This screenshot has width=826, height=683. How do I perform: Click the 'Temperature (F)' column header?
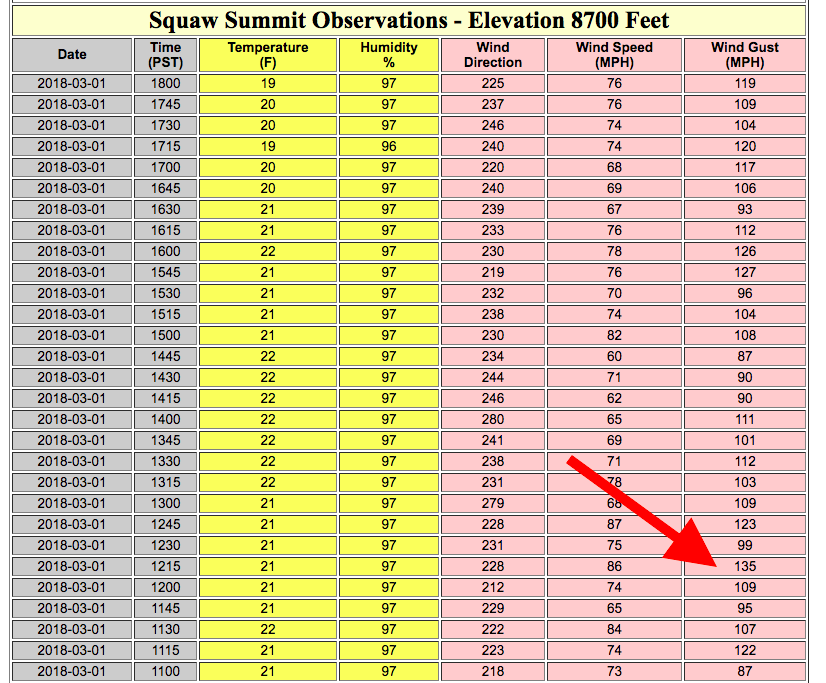[x=268, y=55]
